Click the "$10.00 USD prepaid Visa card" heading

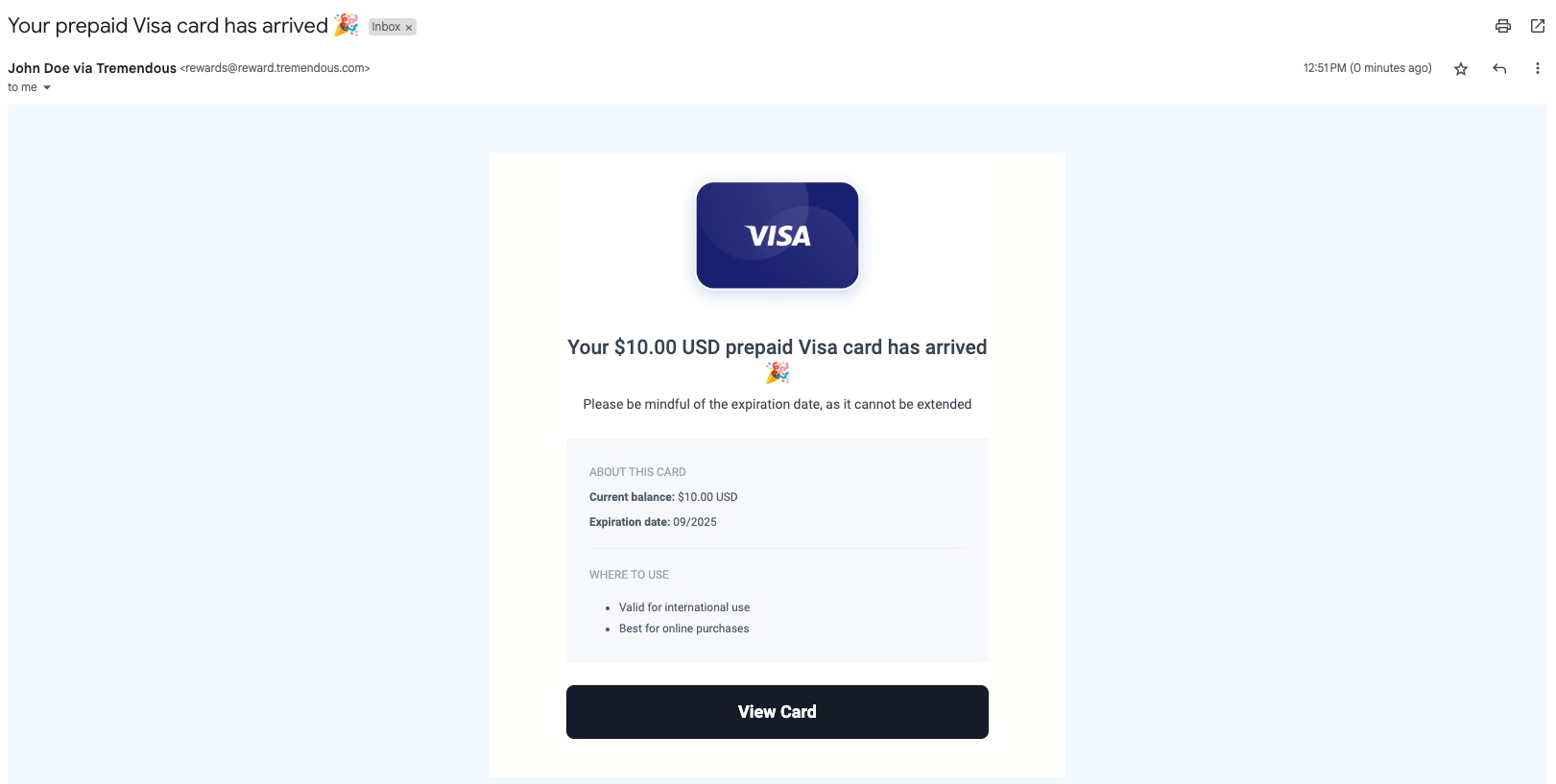click(777, 347)
